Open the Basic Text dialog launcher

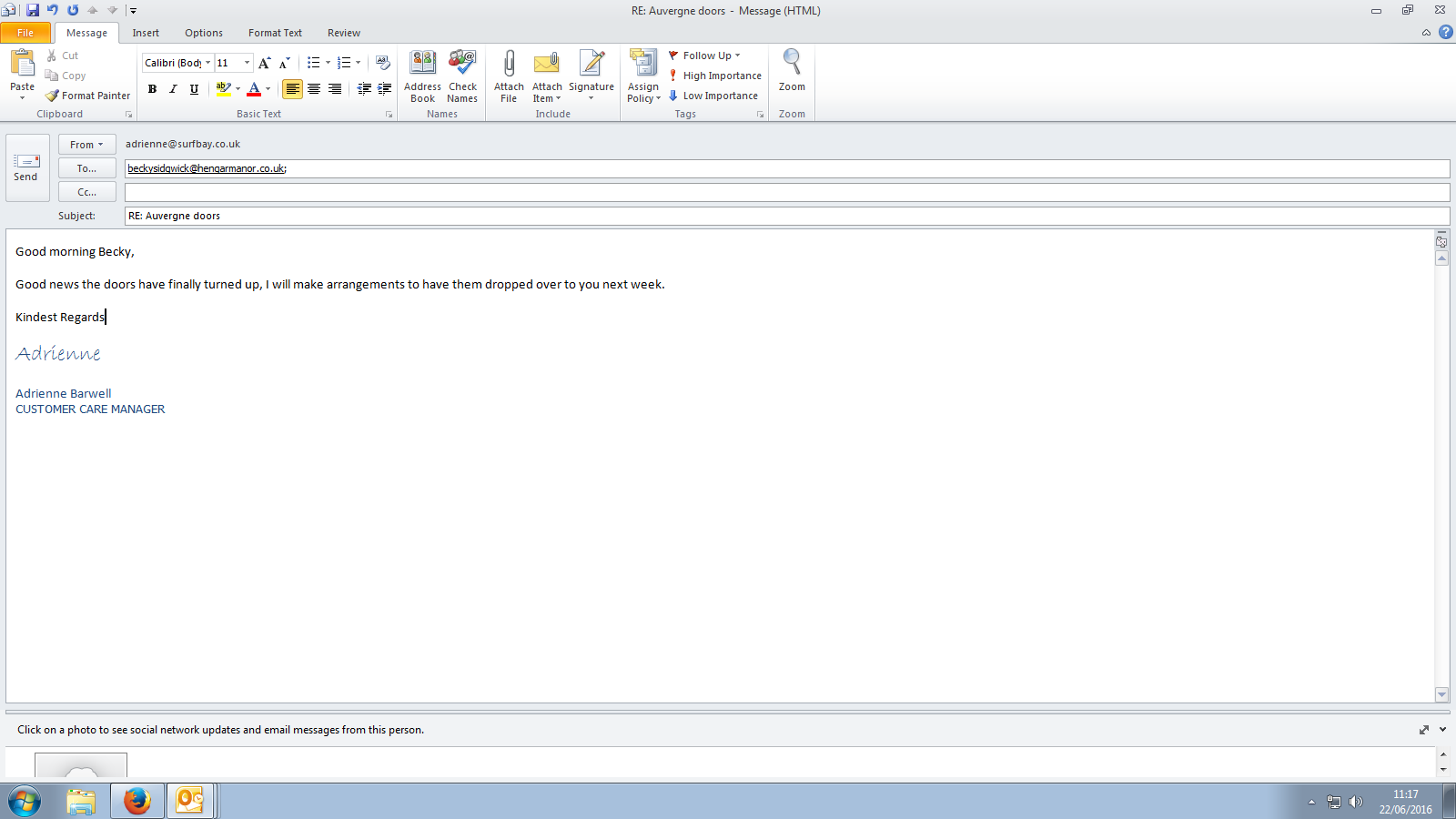click(x=389, y=115)
